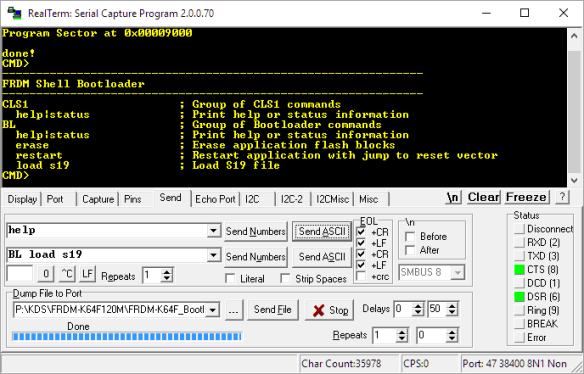Enable the Literal checkbox
The width and height of the screenshot is (584, 374).
230,279
